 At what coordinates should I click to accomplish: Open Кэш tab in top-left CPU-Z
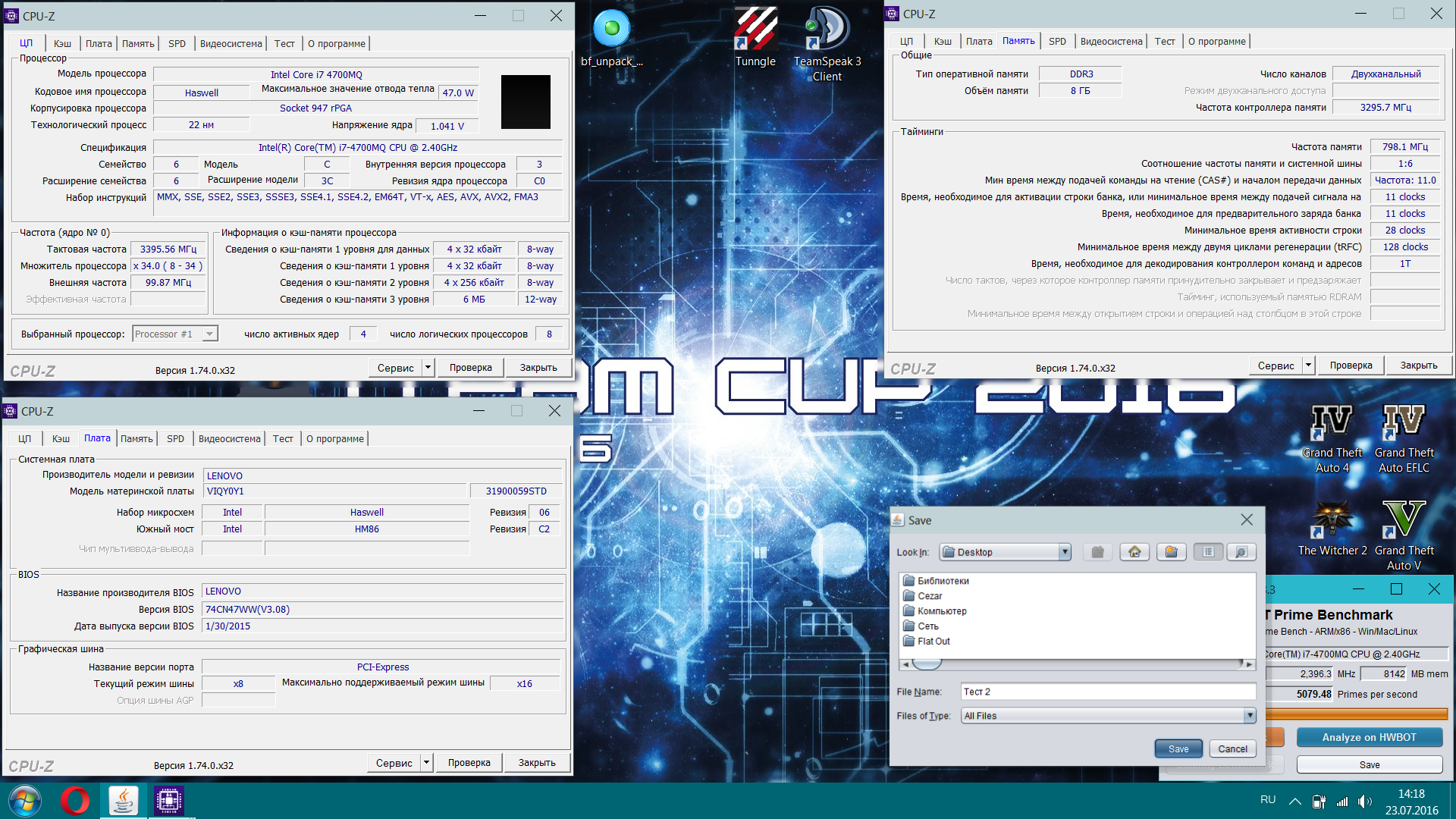[x=62, y=43]
